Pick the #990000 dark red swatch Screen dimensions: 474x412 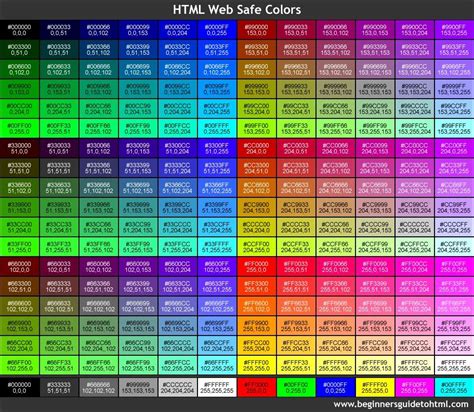[257, 30]
